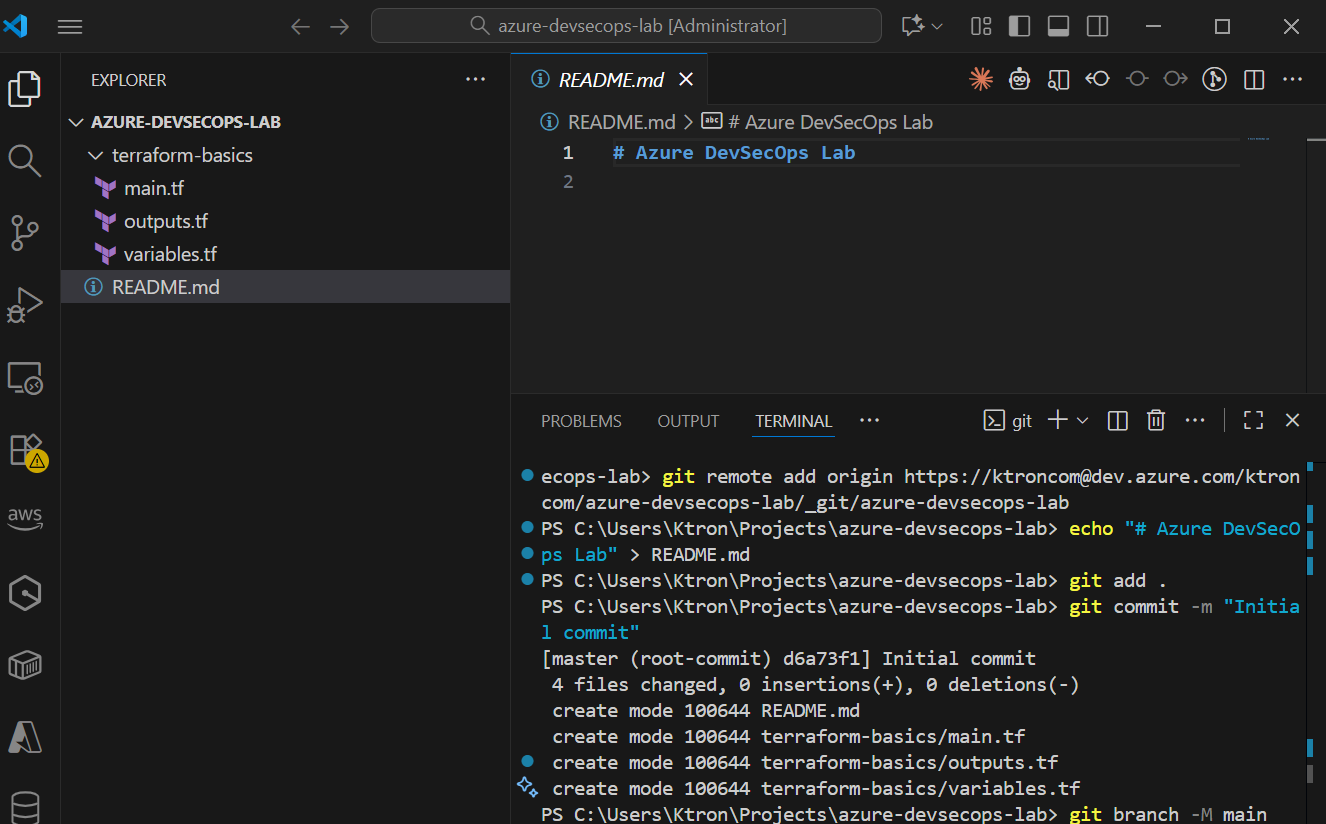The image size is (1326, 824).
Task: Open the new terminal launch profile dropdown
Action: pyautogui.click(x=1082, y=421)
